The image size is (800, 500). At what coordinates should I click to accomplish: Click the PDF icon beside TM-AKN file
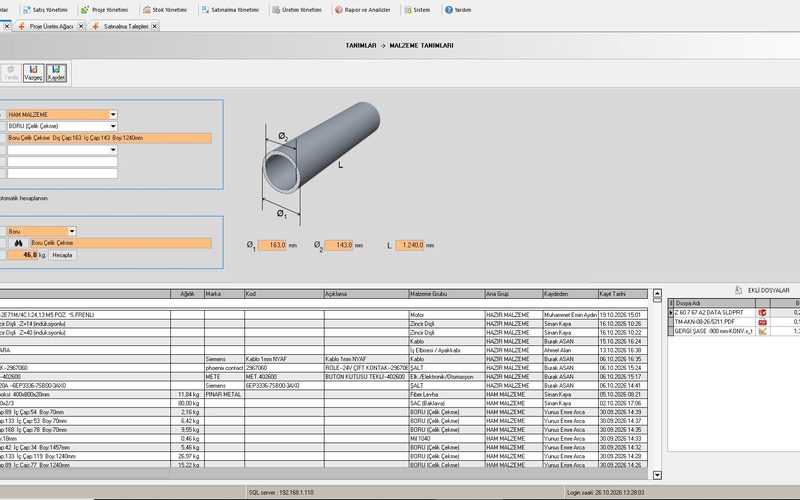point(762,322)
